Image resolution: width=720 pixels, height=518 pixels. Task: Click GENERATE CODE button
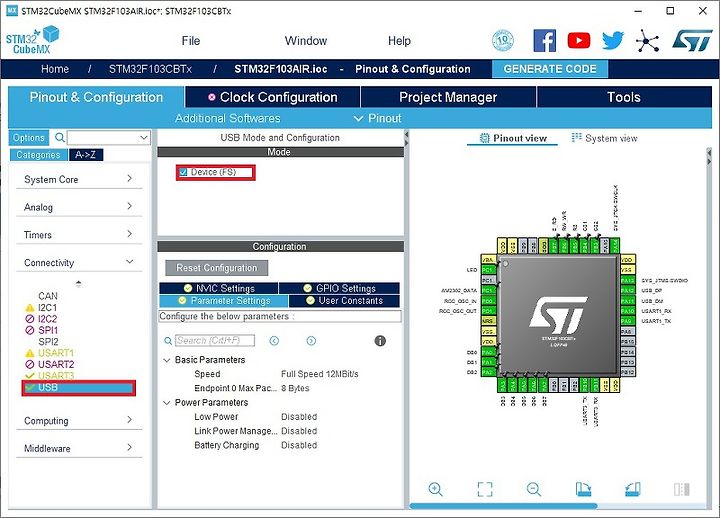(x=550, y=69)
